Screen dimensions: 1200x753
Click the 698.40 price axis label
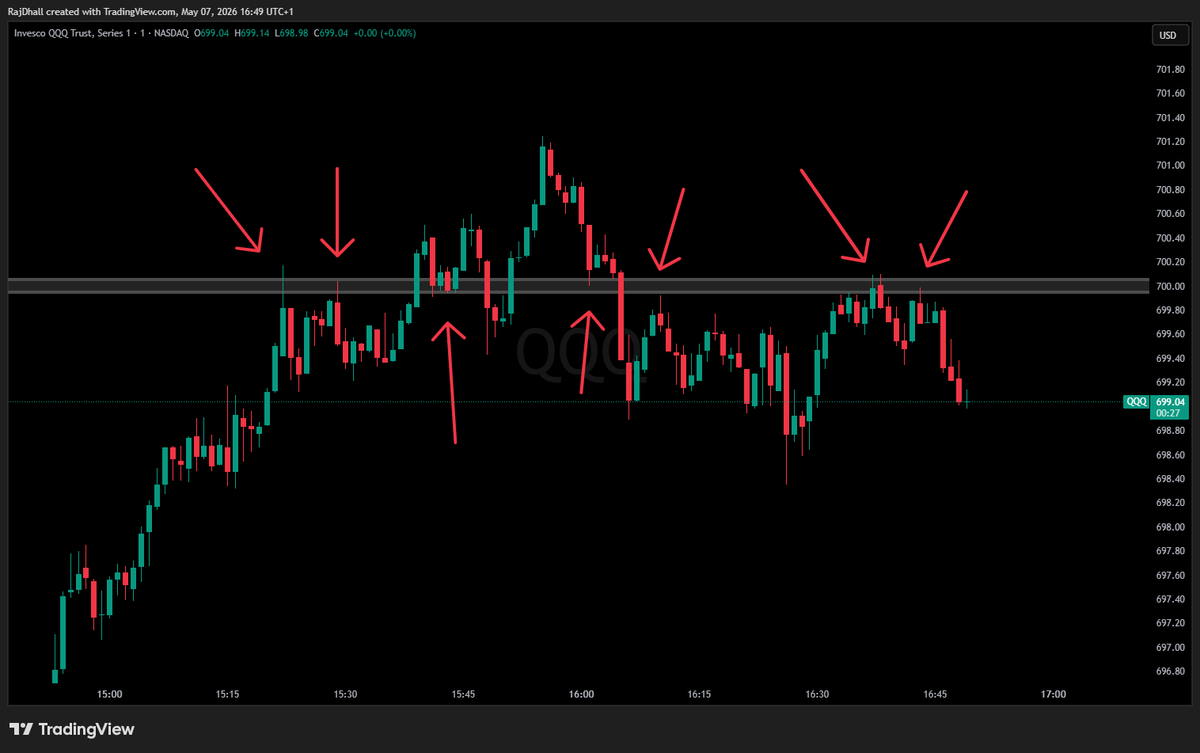pos(1170,479)
